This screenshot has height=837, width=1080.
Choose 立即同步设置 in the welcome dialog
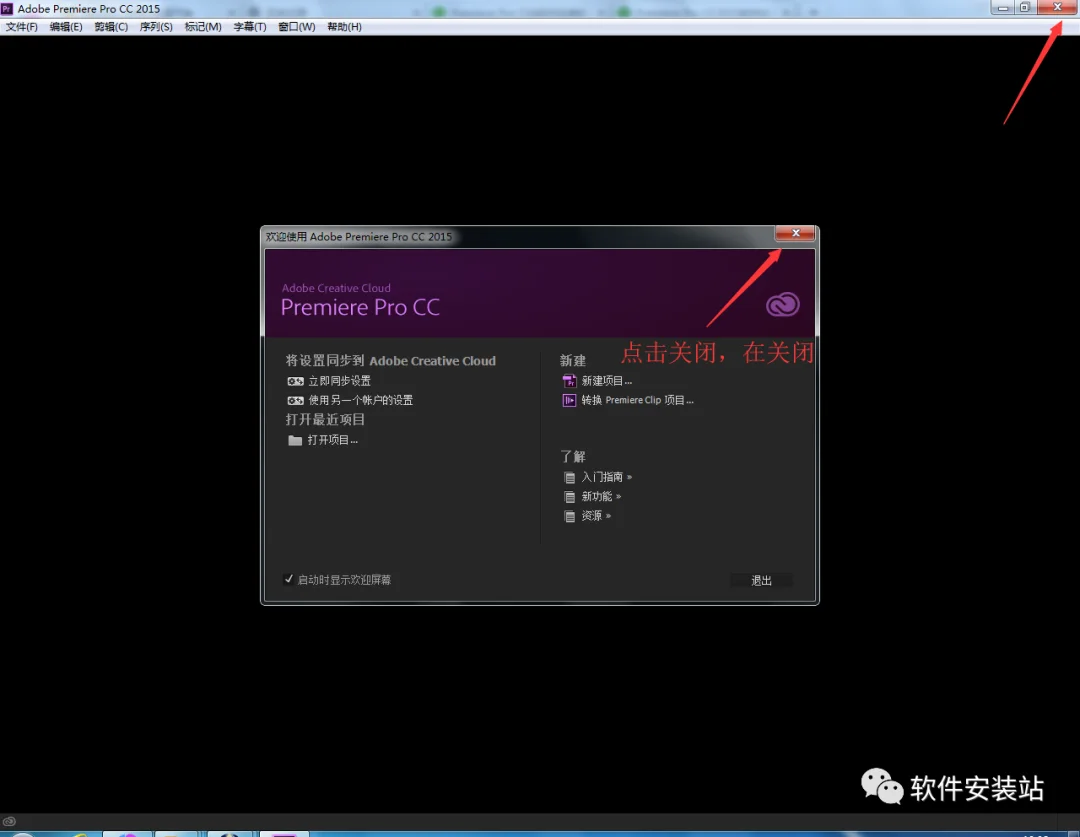[329, 381]
